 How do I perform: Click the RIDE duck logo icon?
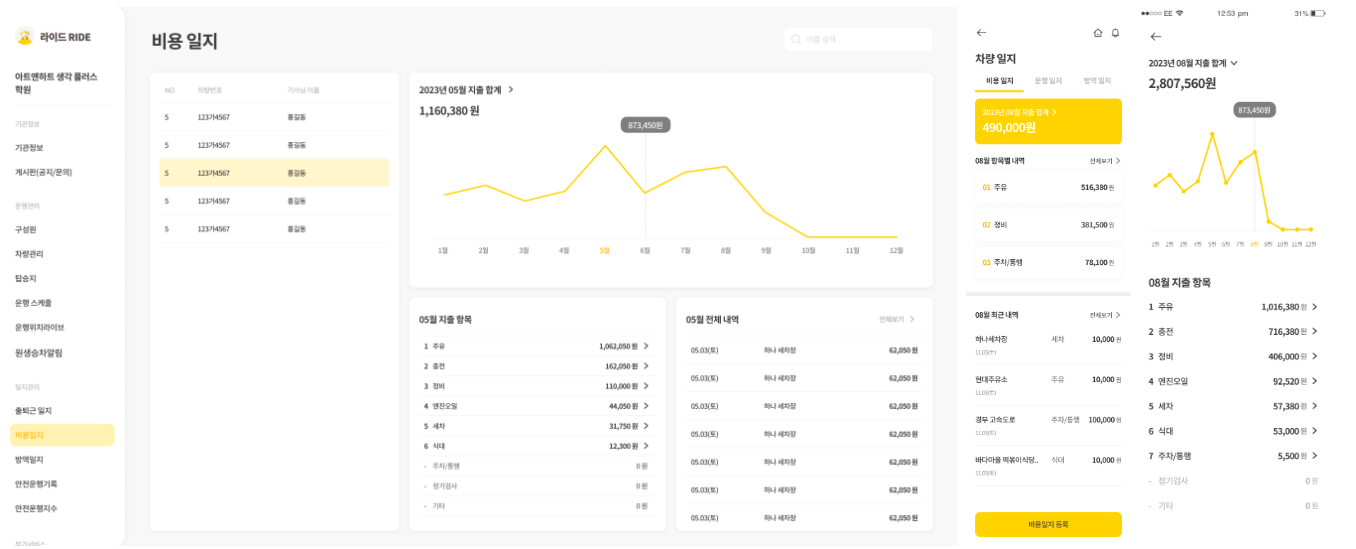25,37
